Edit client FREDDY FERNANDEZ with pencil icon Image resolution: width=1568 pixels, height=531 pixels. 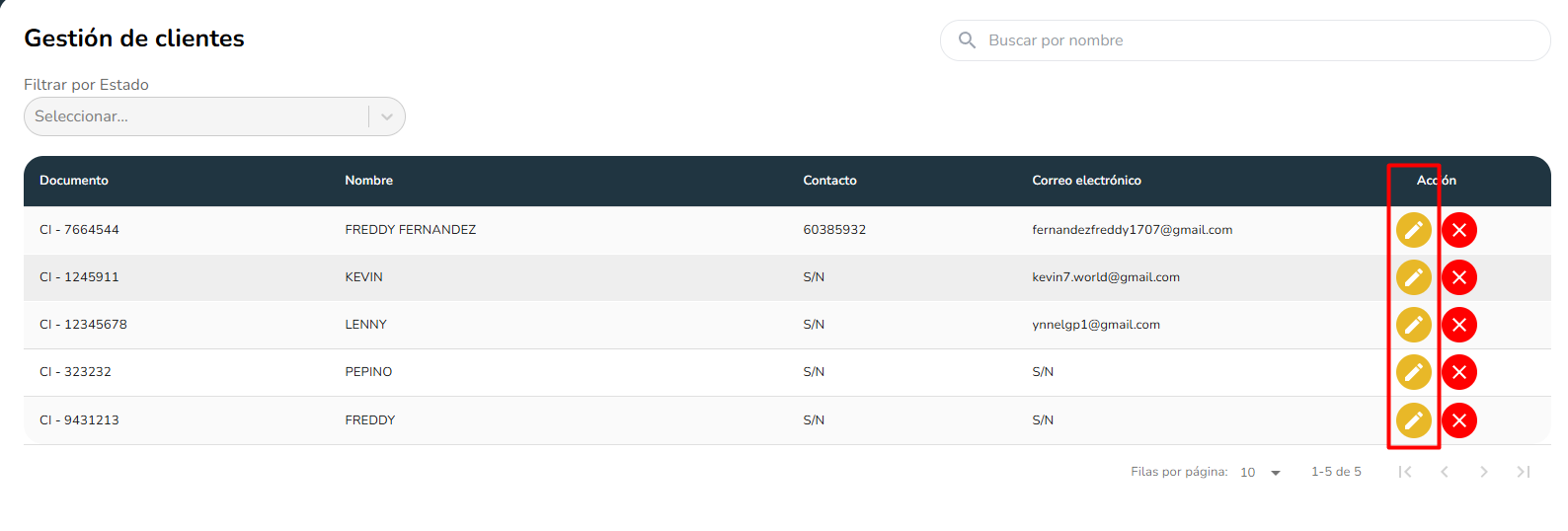[1413, 230]
